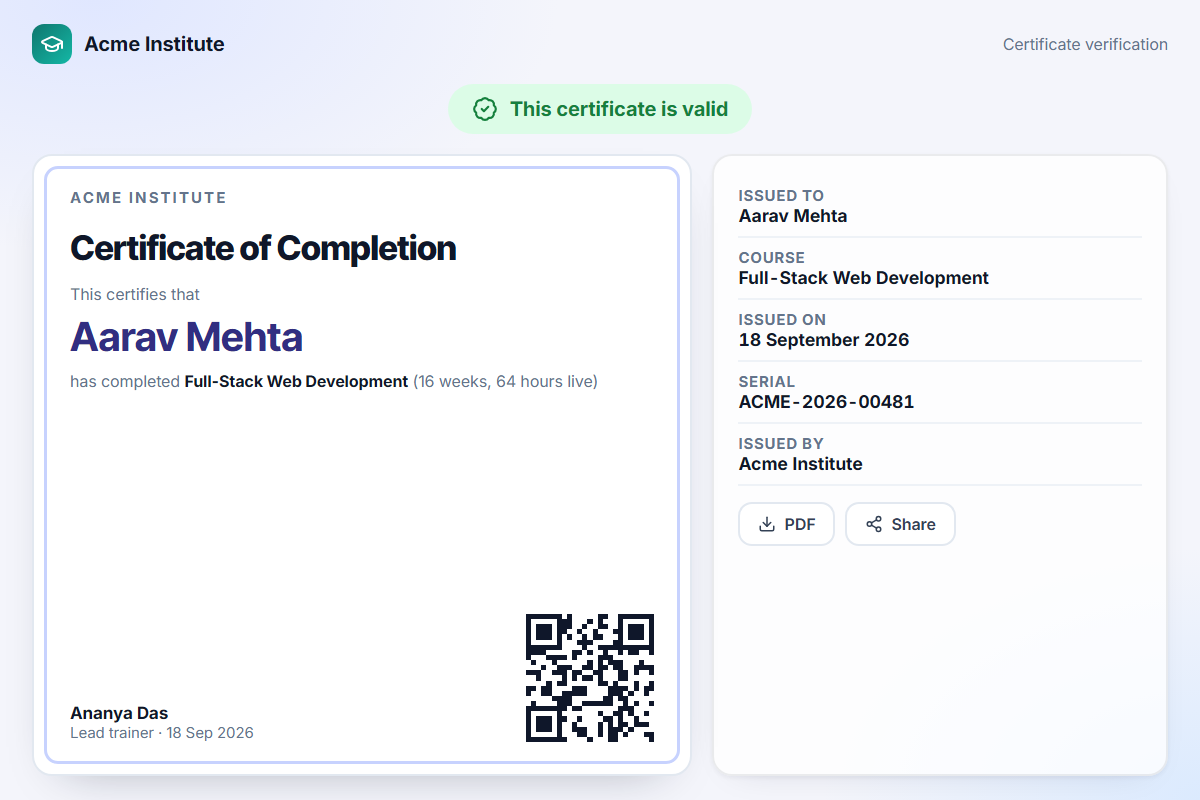
Task: Click the ISSUED ON label
Action: coord(783,320)
